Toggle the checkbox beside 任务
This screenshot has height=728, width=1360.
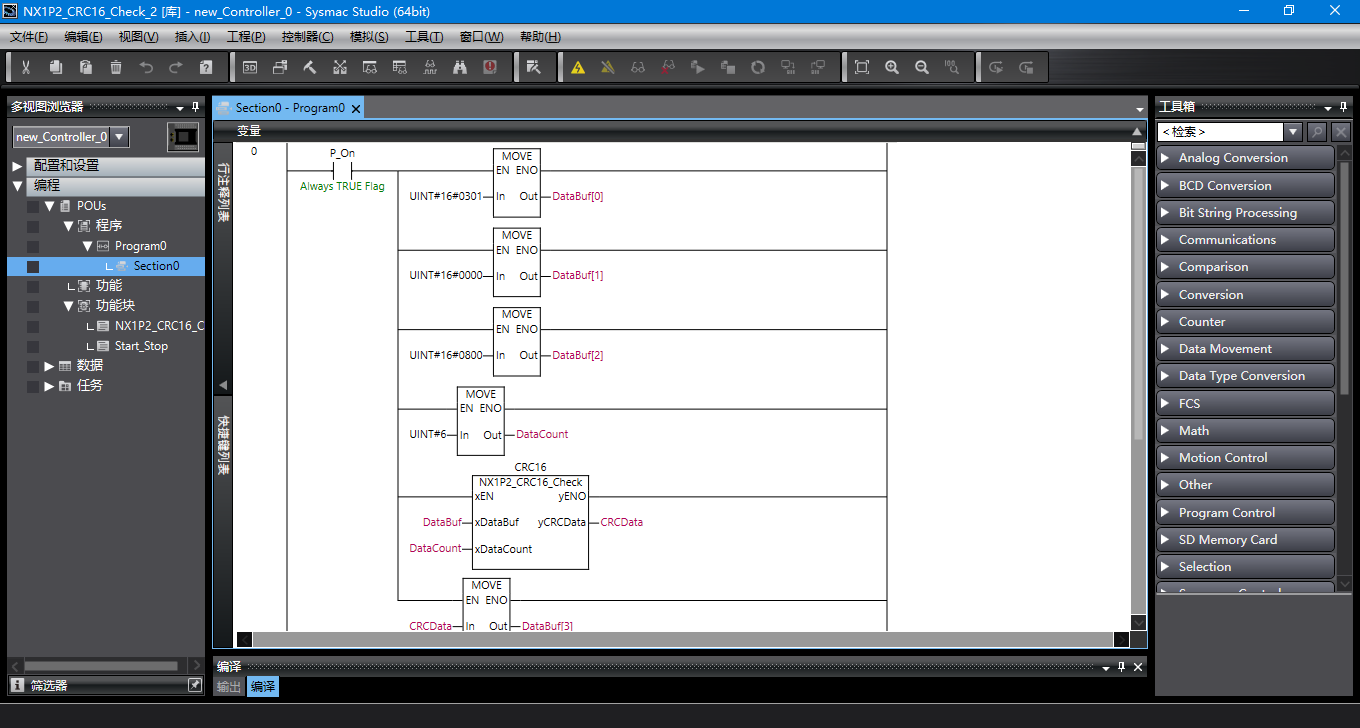coord(33,386)
